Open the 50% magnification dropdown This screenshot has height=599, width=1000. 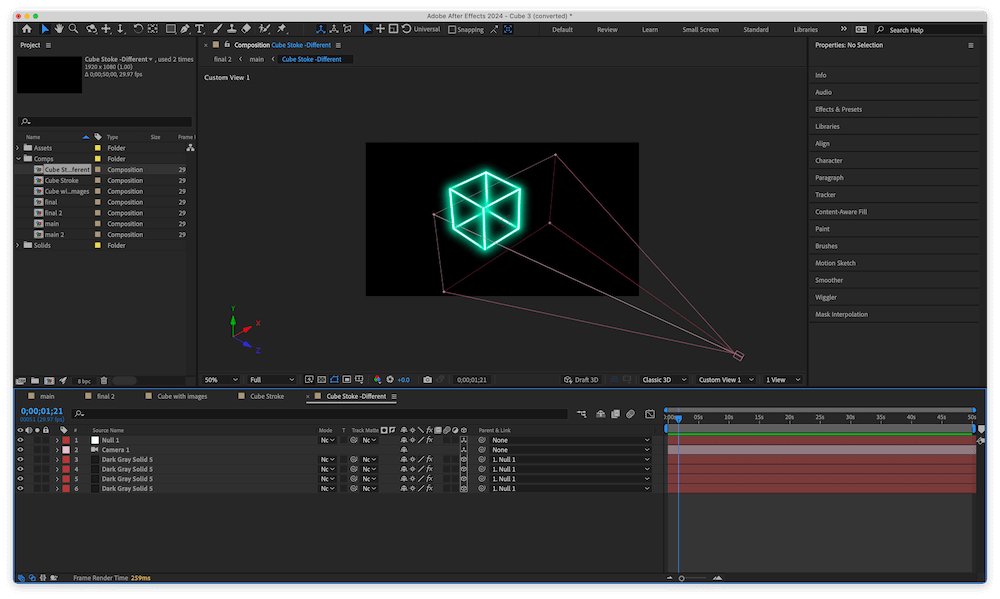tap(222, 380)
